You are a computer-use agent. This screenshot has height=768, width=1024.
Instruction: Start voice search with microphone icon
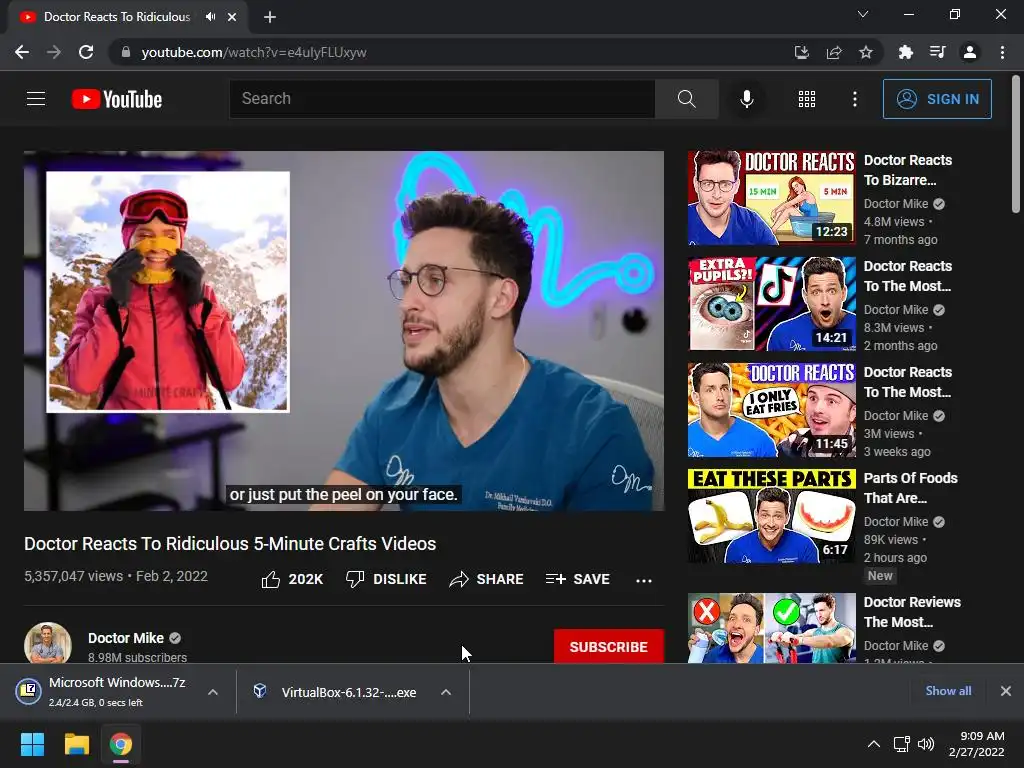pos(746,99)
